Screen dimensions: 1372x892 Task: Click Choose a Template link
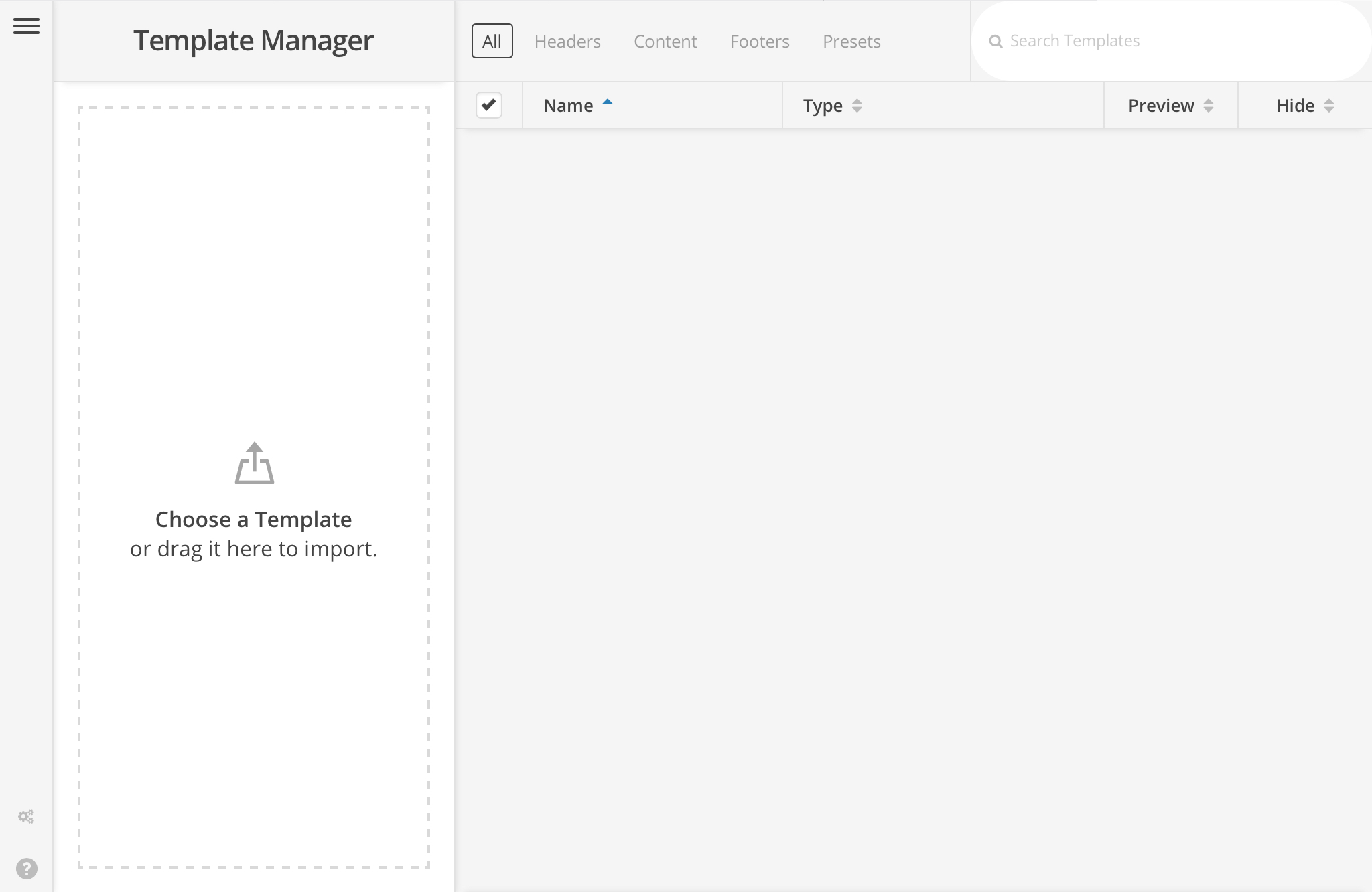253,520
